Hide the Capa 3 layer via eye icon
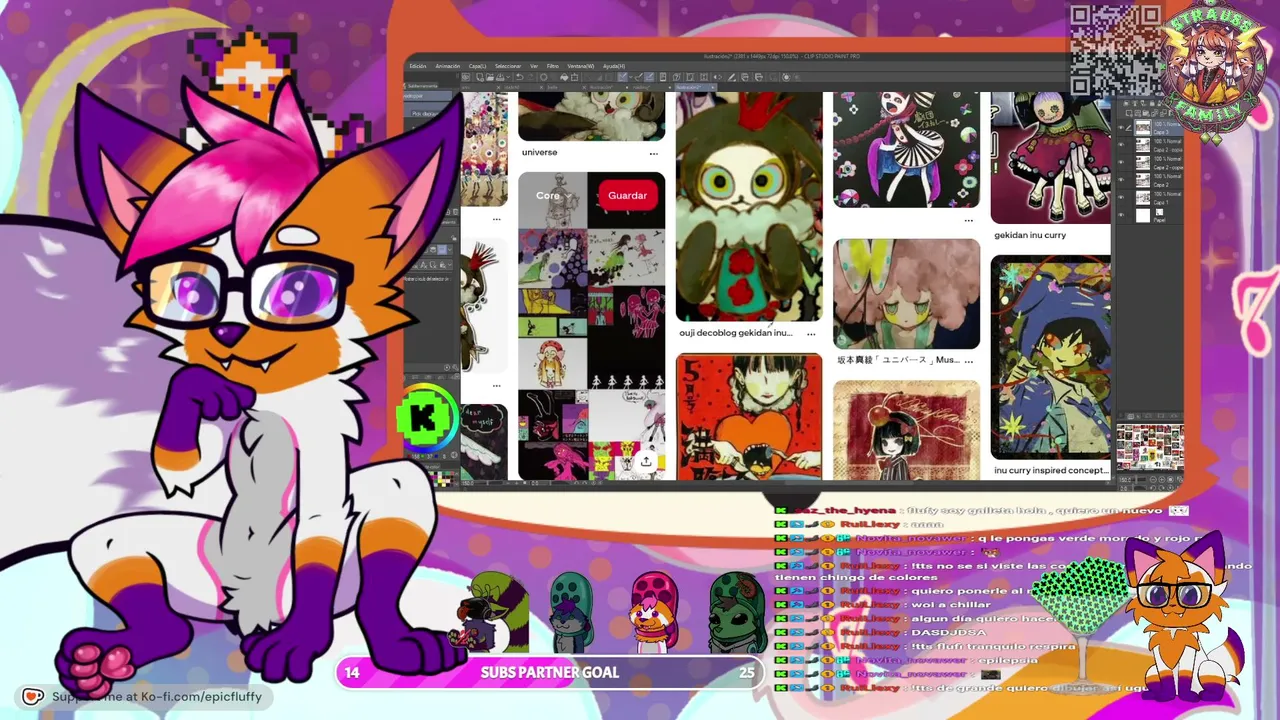 click(x=1120, y=128)
